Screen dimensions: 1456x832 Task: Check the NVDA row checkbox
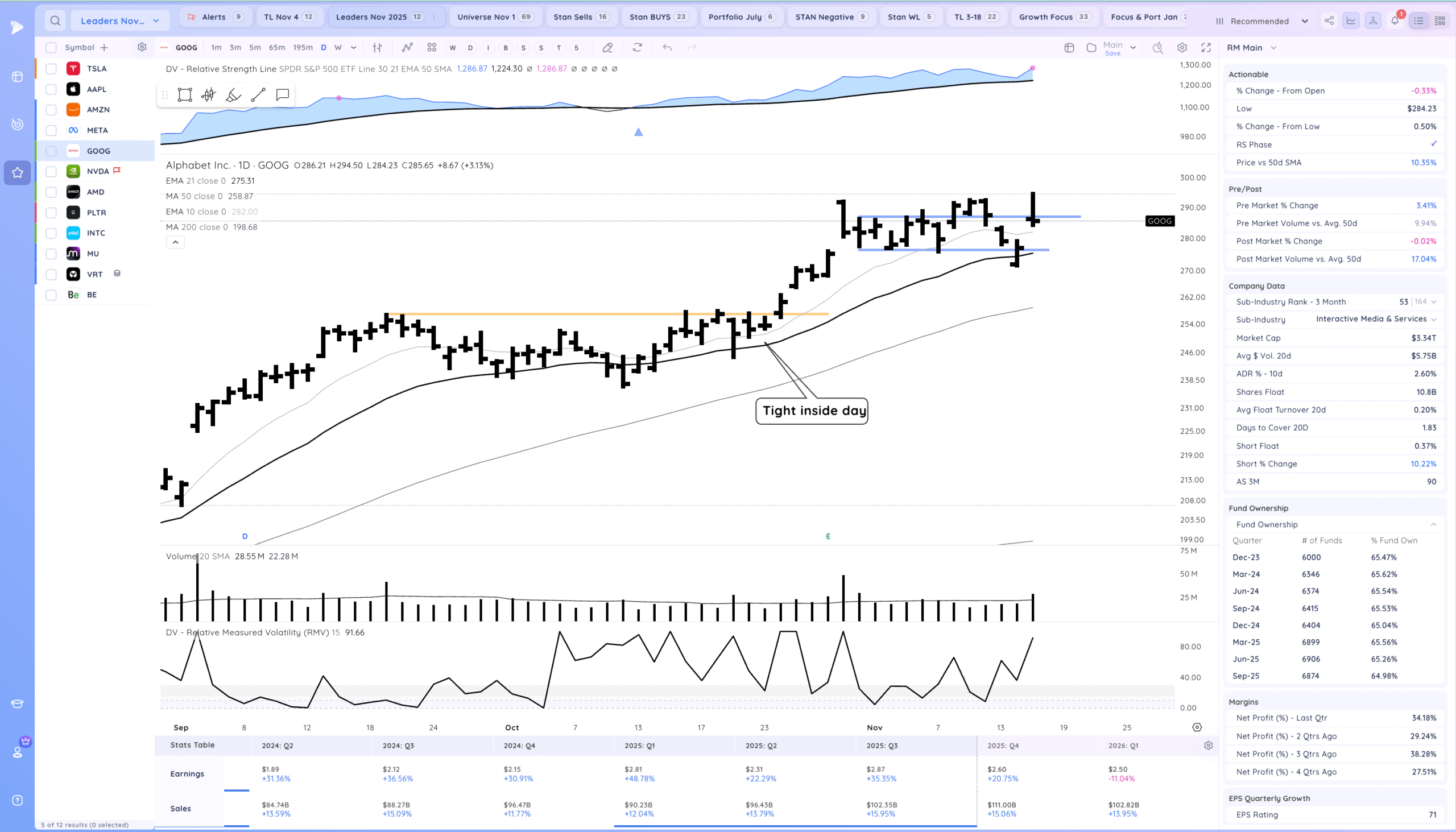51,171
